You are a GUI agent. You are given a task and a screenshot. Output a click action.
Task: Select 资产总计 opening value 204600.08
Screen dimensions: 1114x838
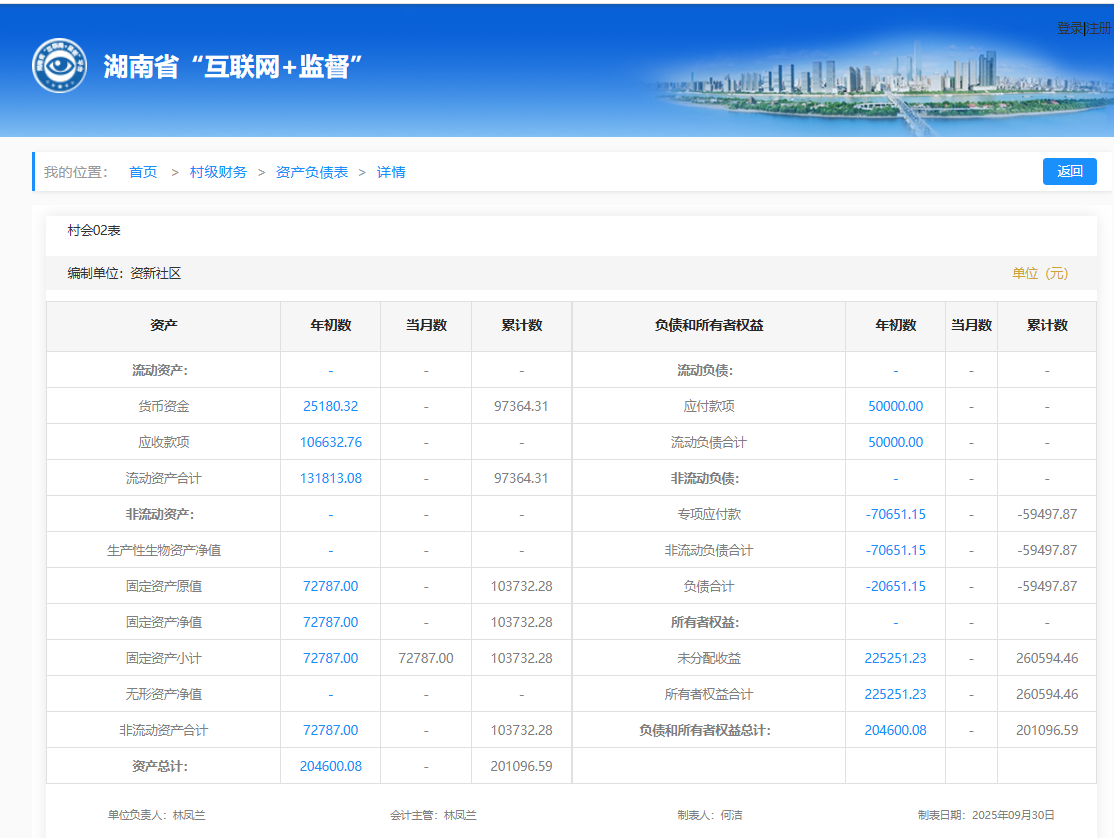click(x=330, y=767)
